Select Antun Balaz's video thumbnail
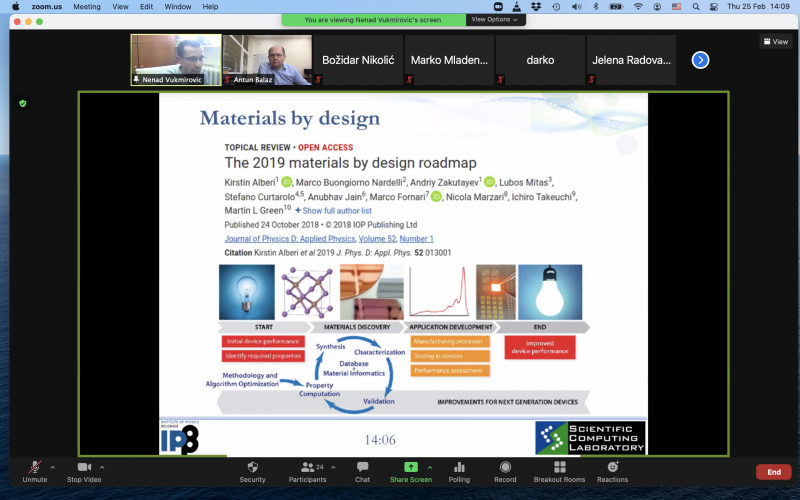 click(x=267, y=60)
